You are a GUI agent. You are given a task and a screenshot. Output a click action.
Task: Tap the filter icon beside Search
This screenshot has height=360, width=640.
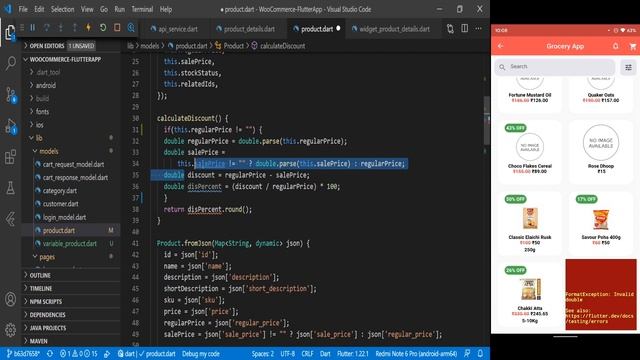(629, 67)
